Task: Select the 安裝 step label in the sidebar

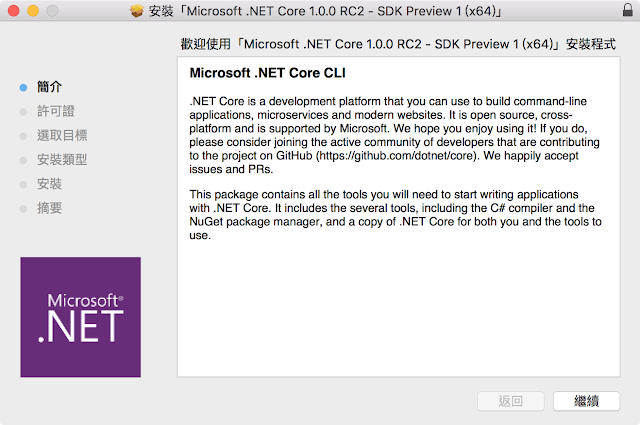Action: tap(49, 184)
